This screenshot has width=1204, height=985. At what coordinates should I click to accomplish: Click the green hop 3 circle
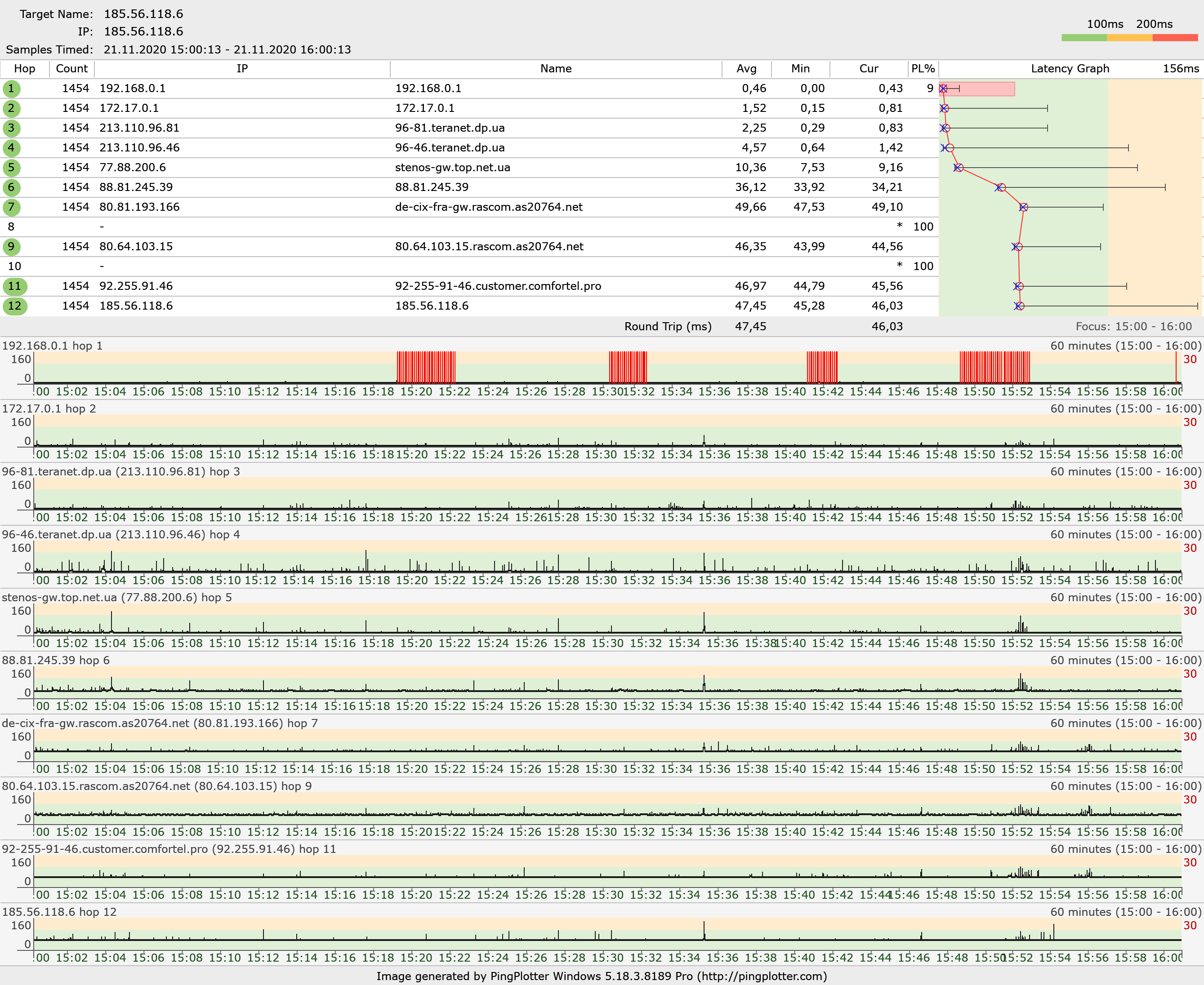[x=11, y=128]
